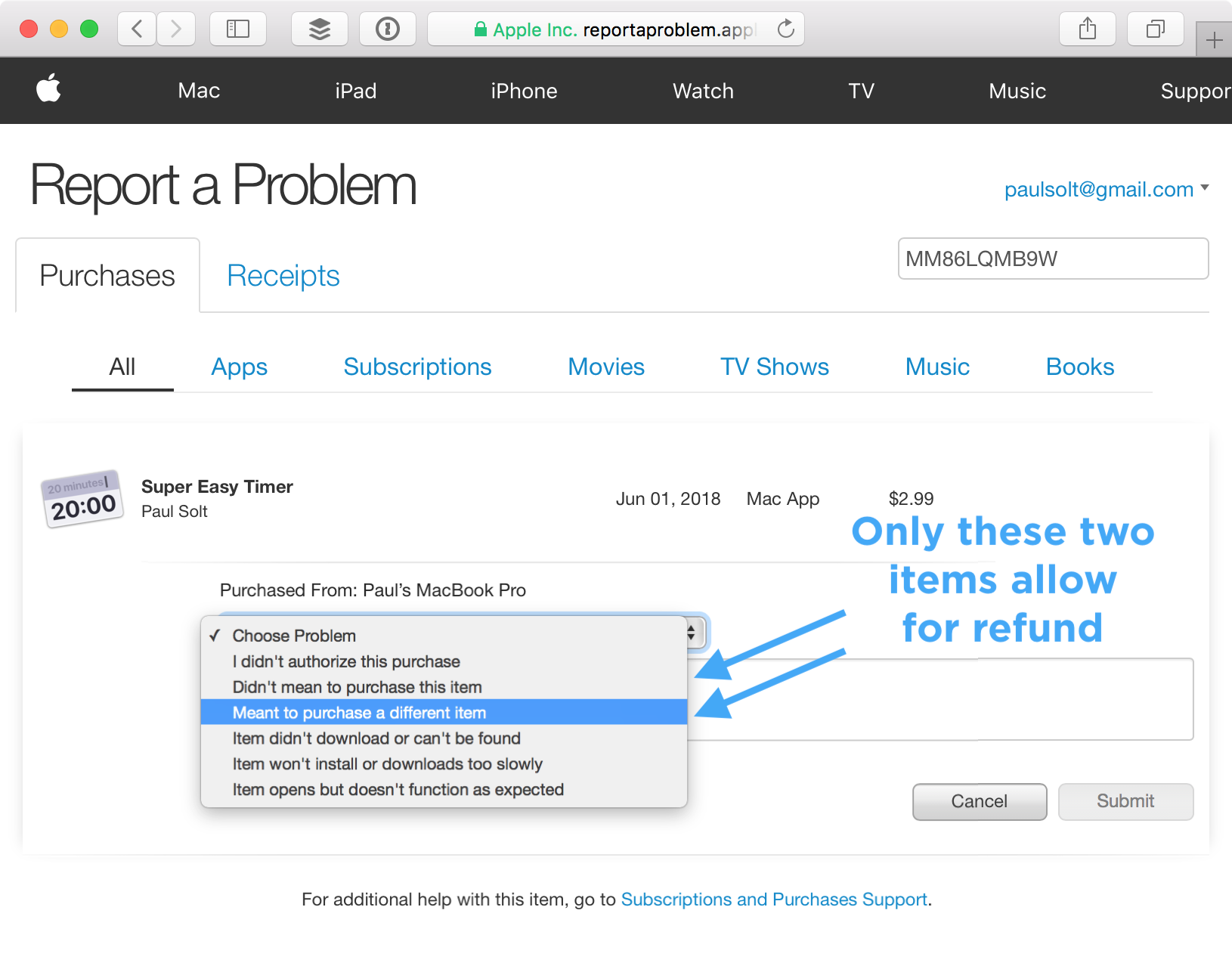Click the address bar URL field

[616, 29]
